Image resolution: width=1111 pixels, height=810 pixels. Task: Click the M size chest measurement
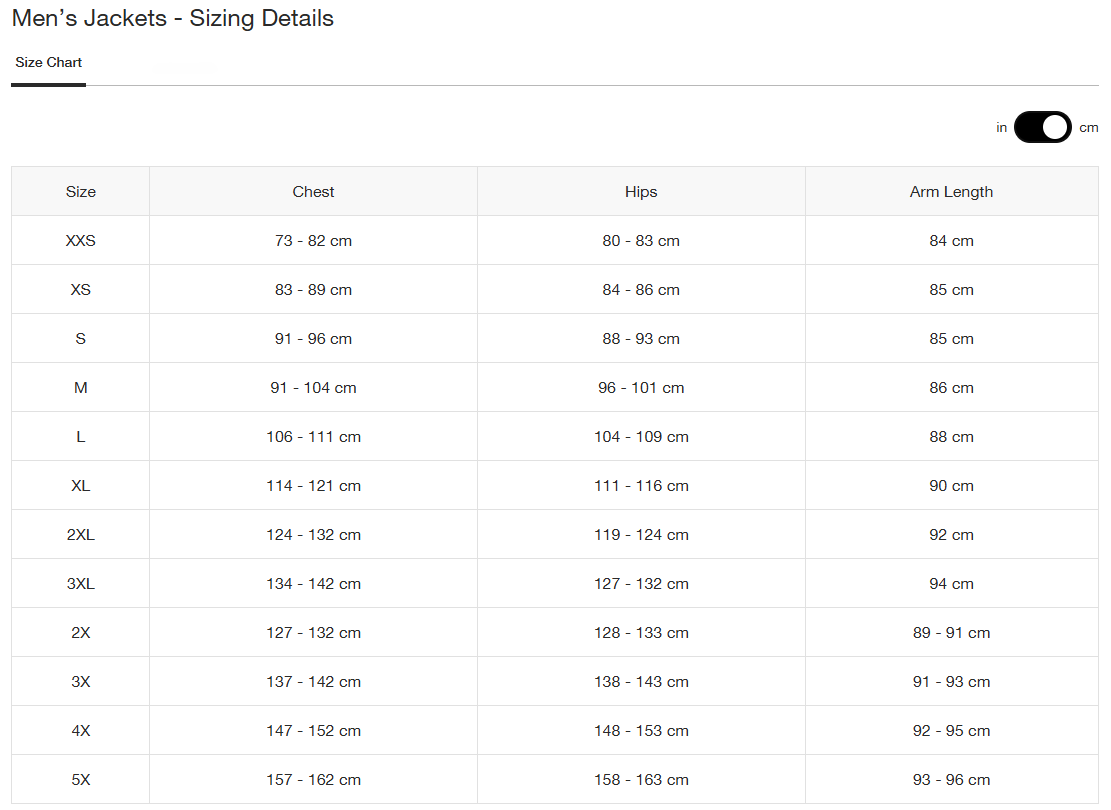(x=313, y=388)
